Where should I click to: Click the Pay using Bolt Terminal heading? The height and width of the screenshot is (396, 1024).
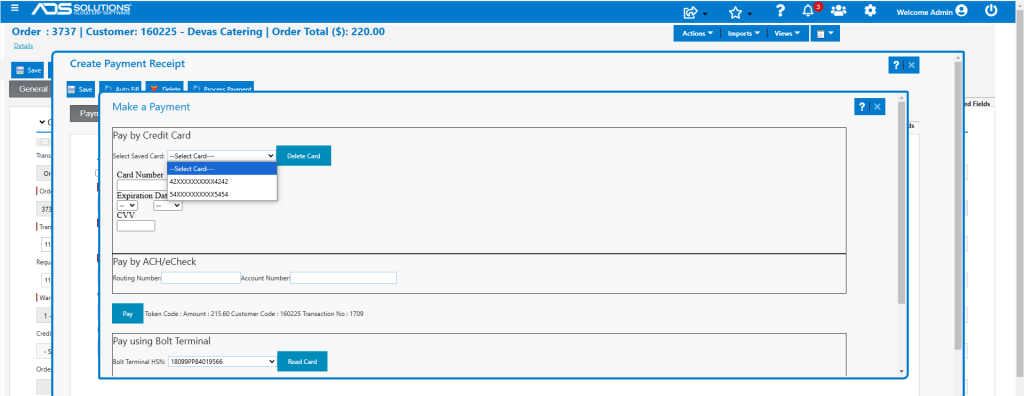[162, 341]
